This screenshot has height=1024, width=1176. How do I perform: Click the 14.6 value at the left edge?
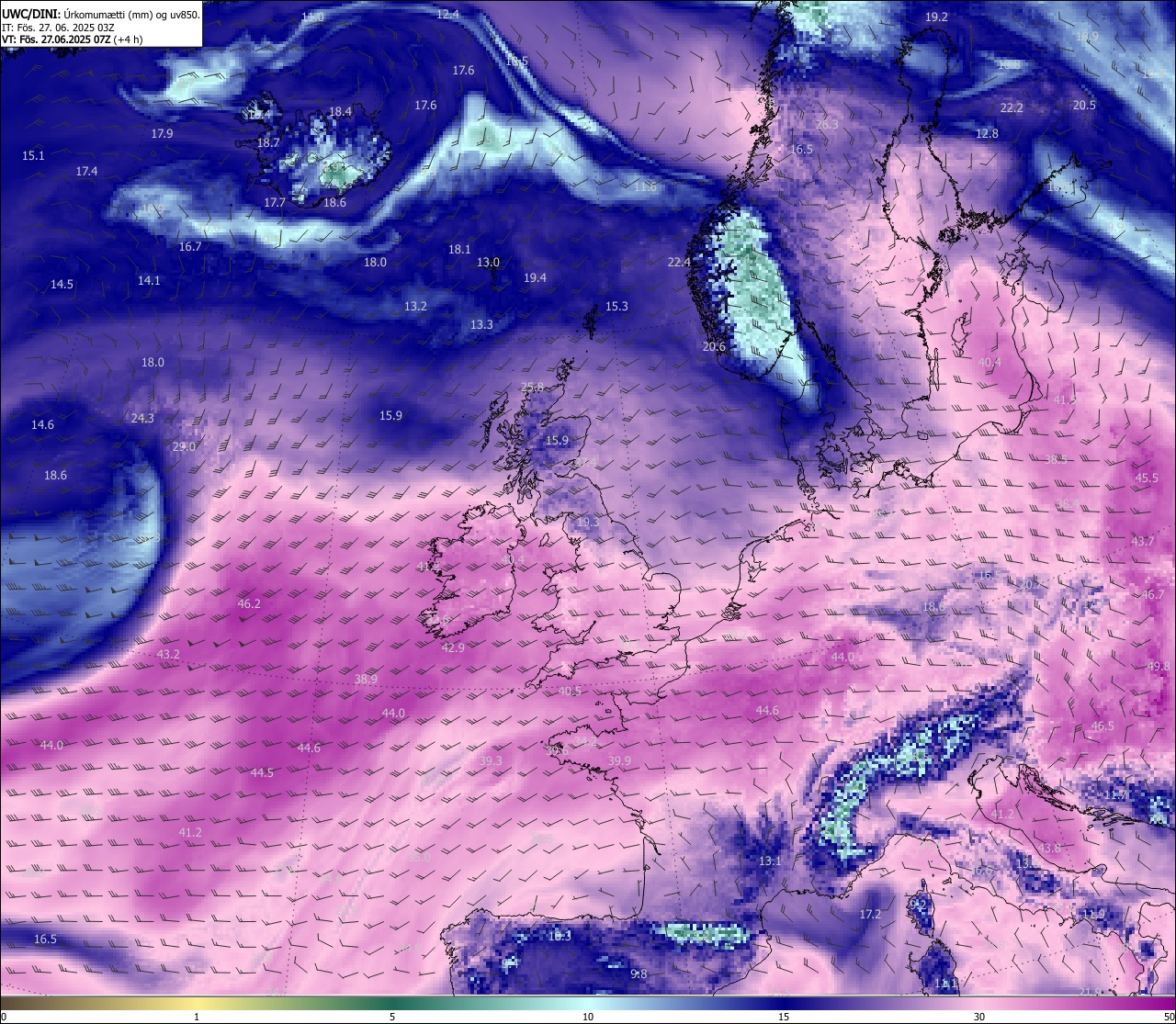(x=42, y=424)
